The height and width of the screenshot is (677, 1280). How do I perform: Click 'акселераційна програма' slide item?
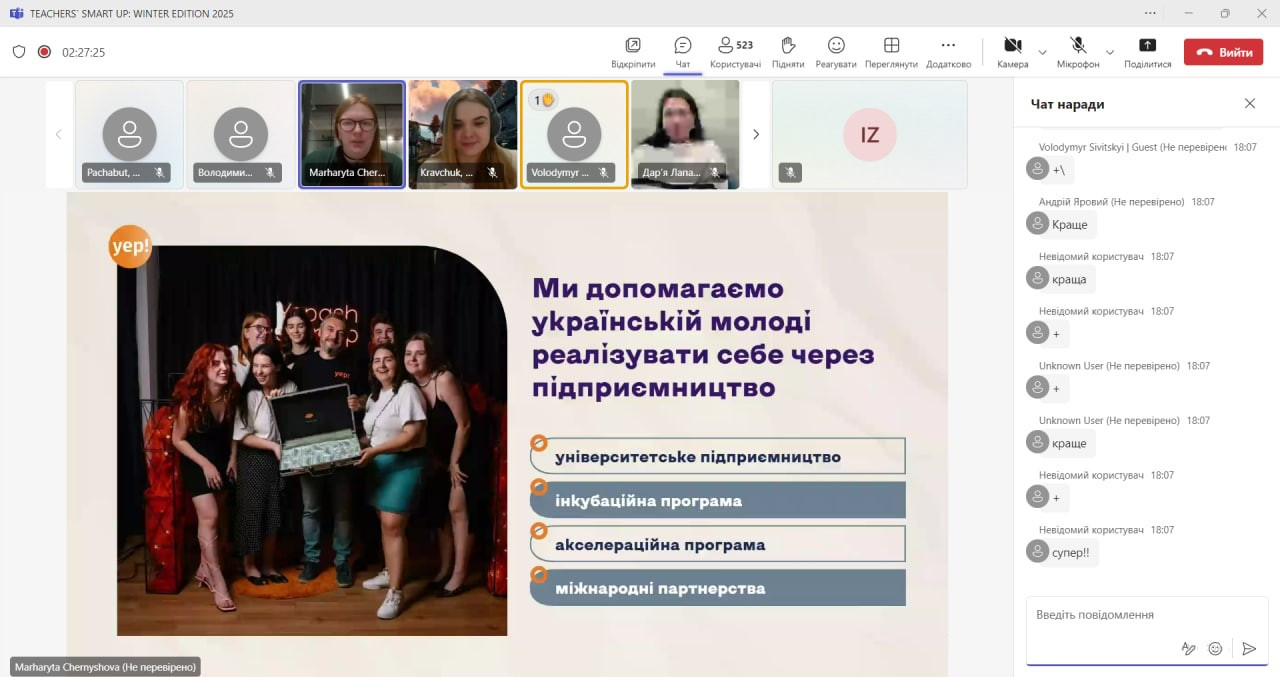pyautogui.click(x=718, y=544)
